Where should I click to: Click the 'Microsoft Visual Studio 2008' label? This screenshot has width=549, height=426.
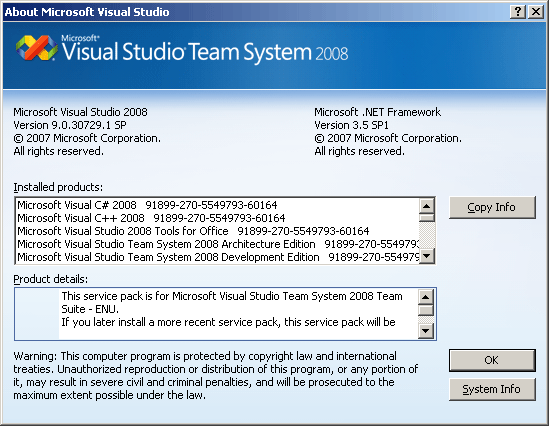click(x=80, y=112)
